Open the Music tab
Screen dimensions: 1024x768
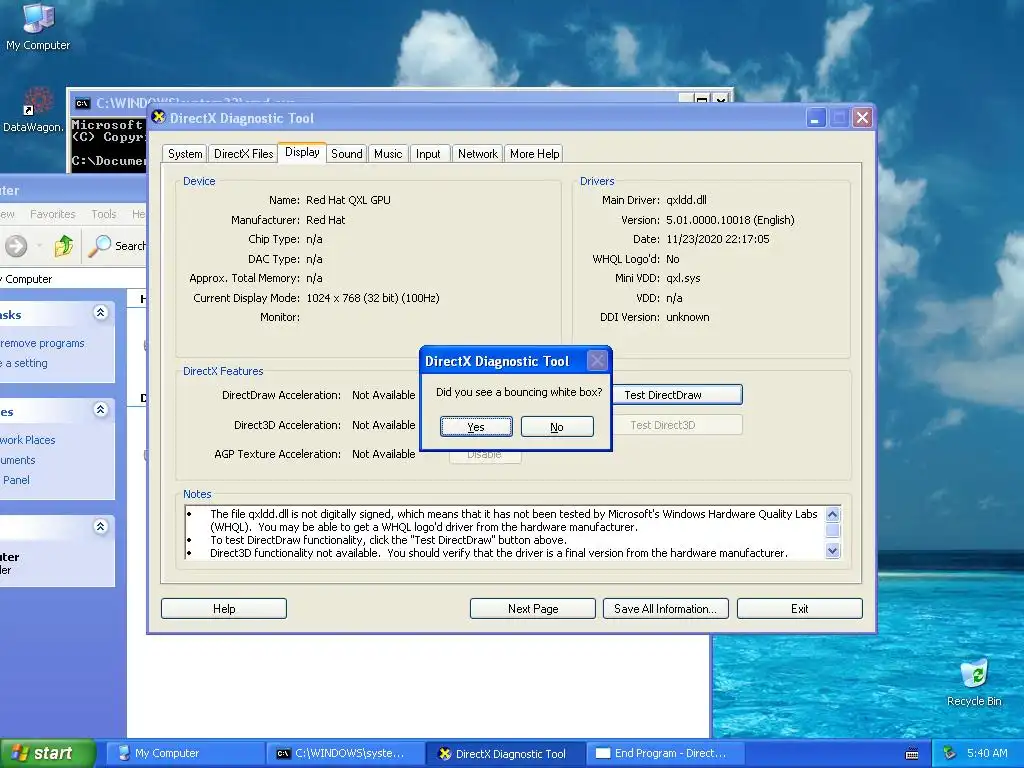(x=388, y=153)
